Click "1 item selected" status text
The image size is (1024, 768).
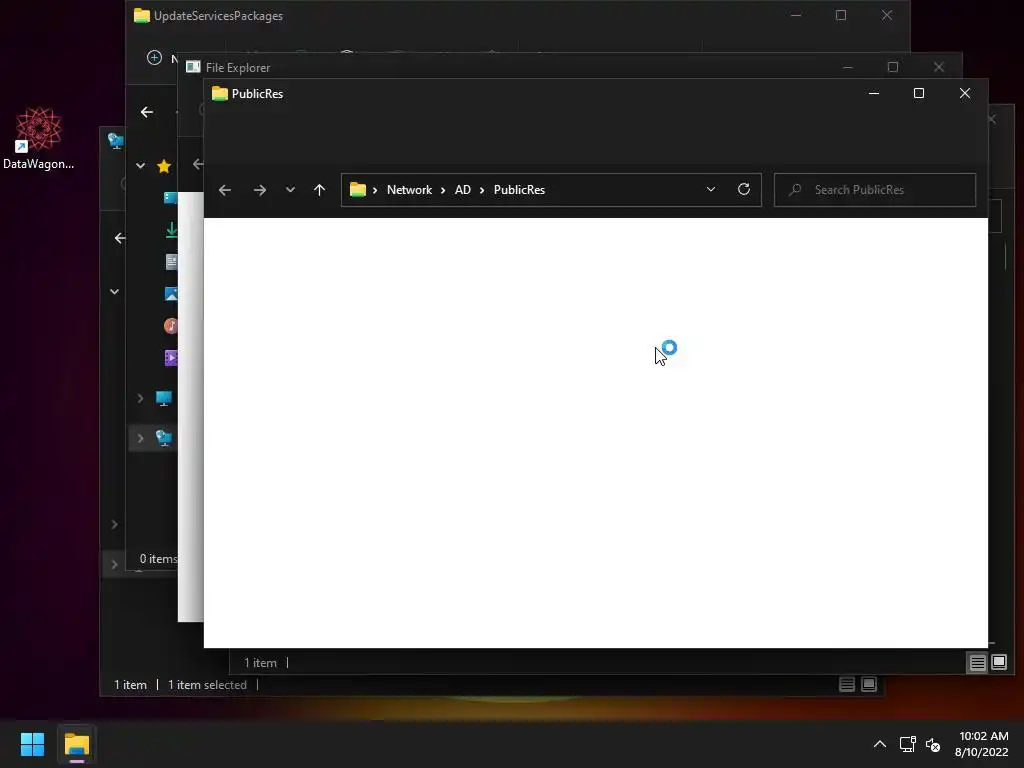click(x=207, y=685)
